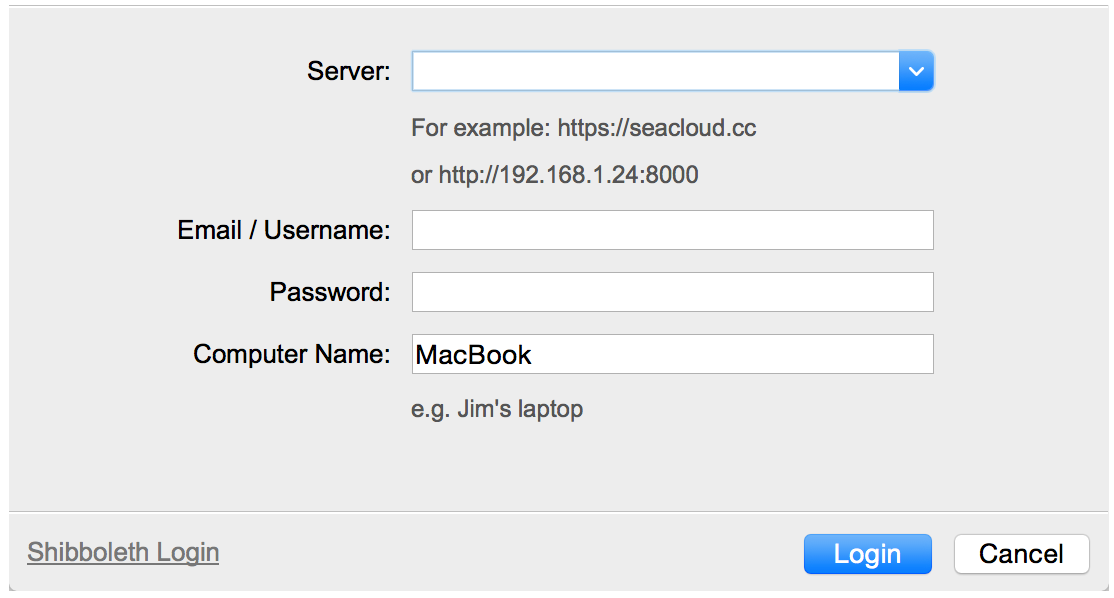This screenshot has width=1114, height=598.
Task: Click the Server: label
Action: tap(348, 71)
